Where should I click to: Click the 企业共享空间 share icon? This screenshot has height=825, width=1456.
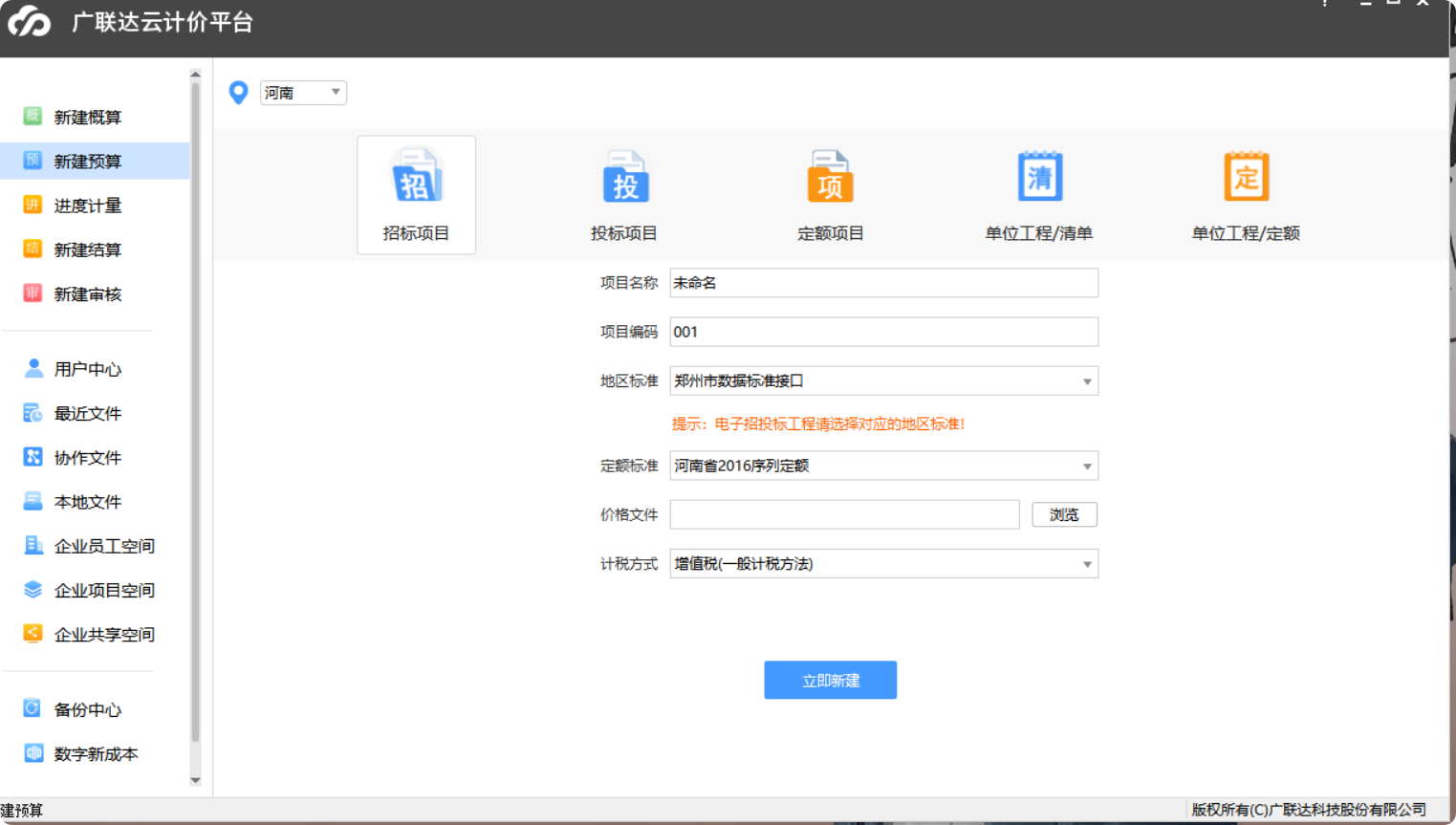(33, 633)
